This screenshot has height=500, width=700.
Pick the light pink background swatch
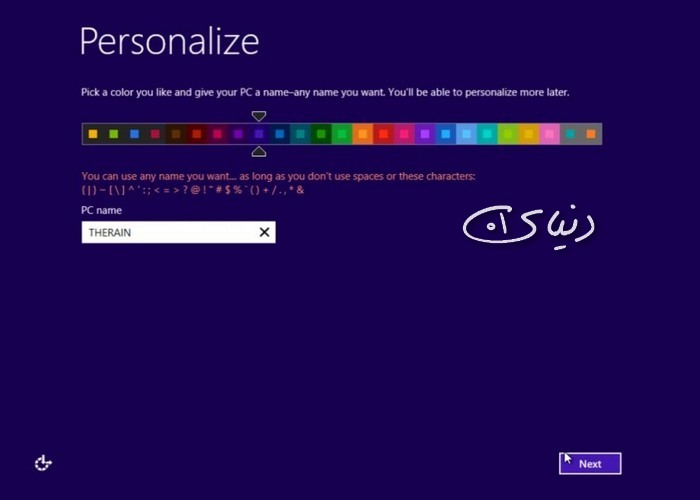550,134
